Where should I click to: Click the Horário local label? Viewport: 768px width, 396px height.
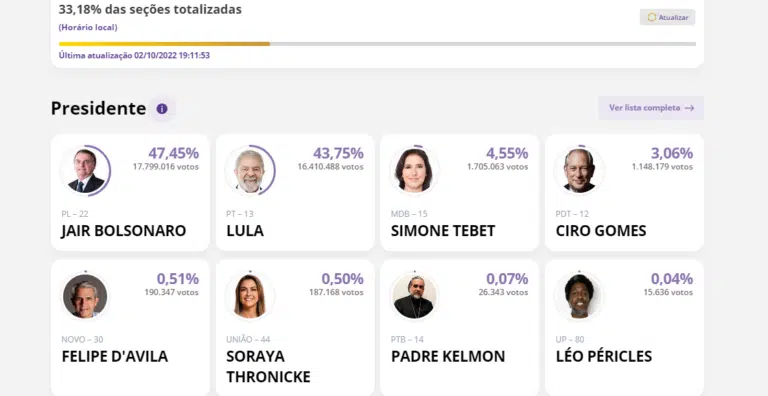click(88, 27)
